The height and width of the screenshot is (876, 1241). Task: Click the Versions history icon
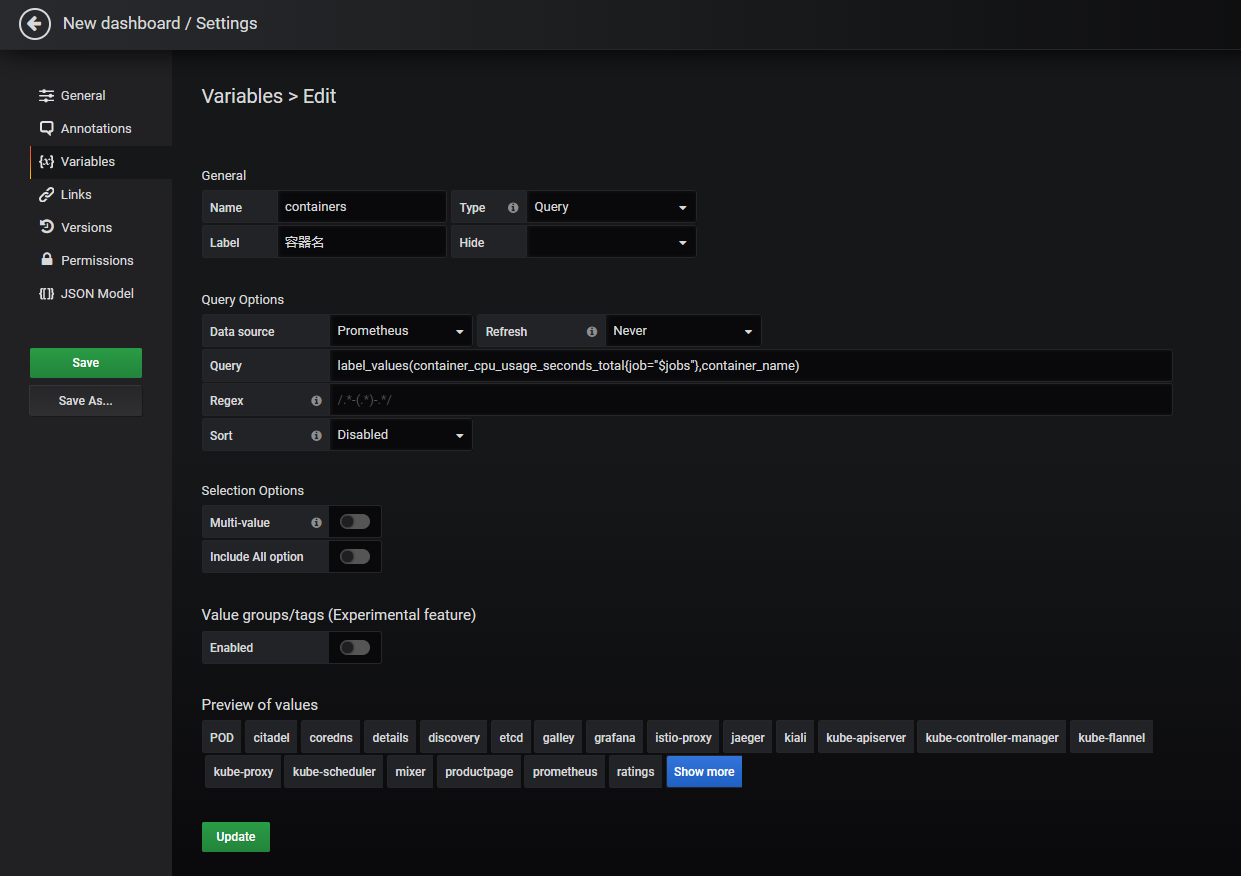pyautogui.click(x=46, y=227)
